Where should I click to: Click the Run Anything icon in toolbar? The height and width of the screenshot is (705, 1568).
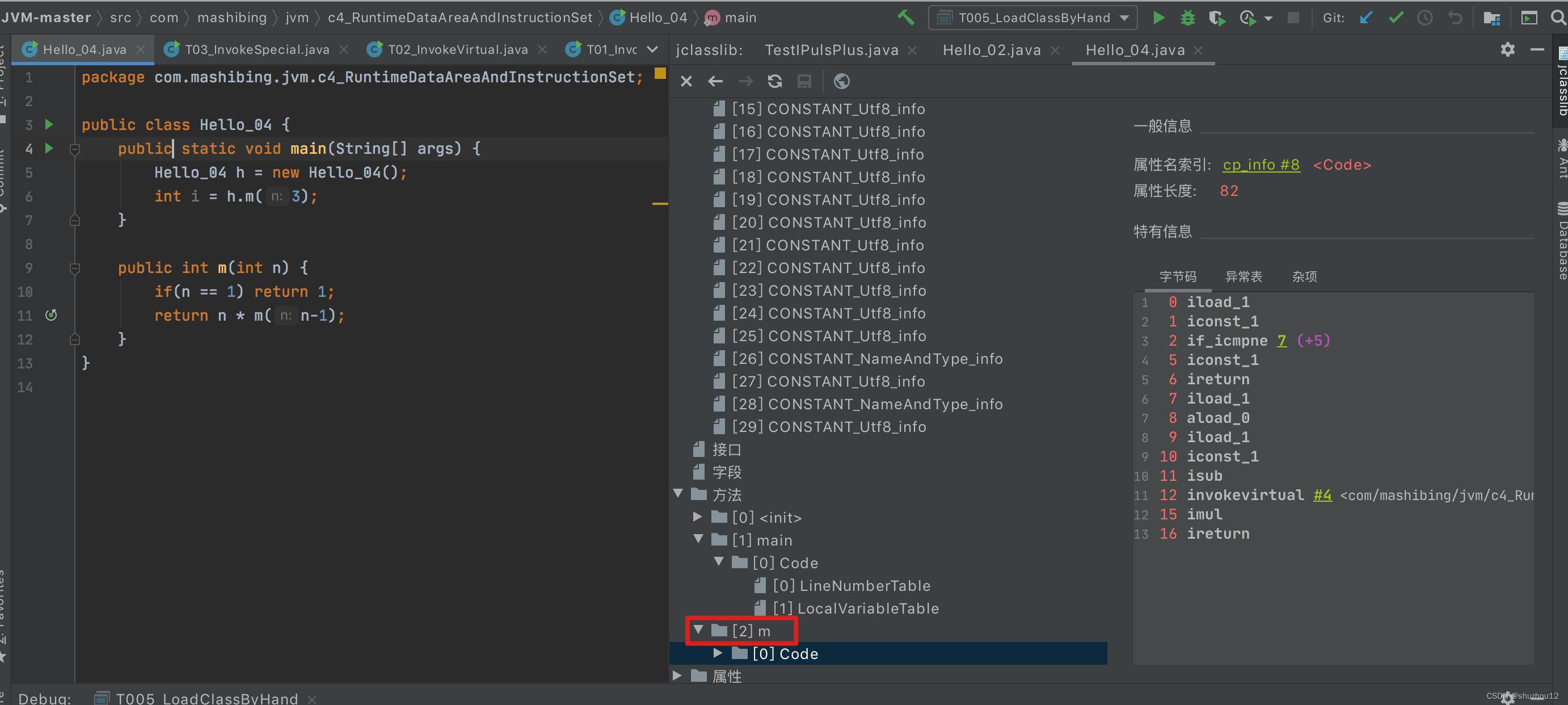[1528, 18]
